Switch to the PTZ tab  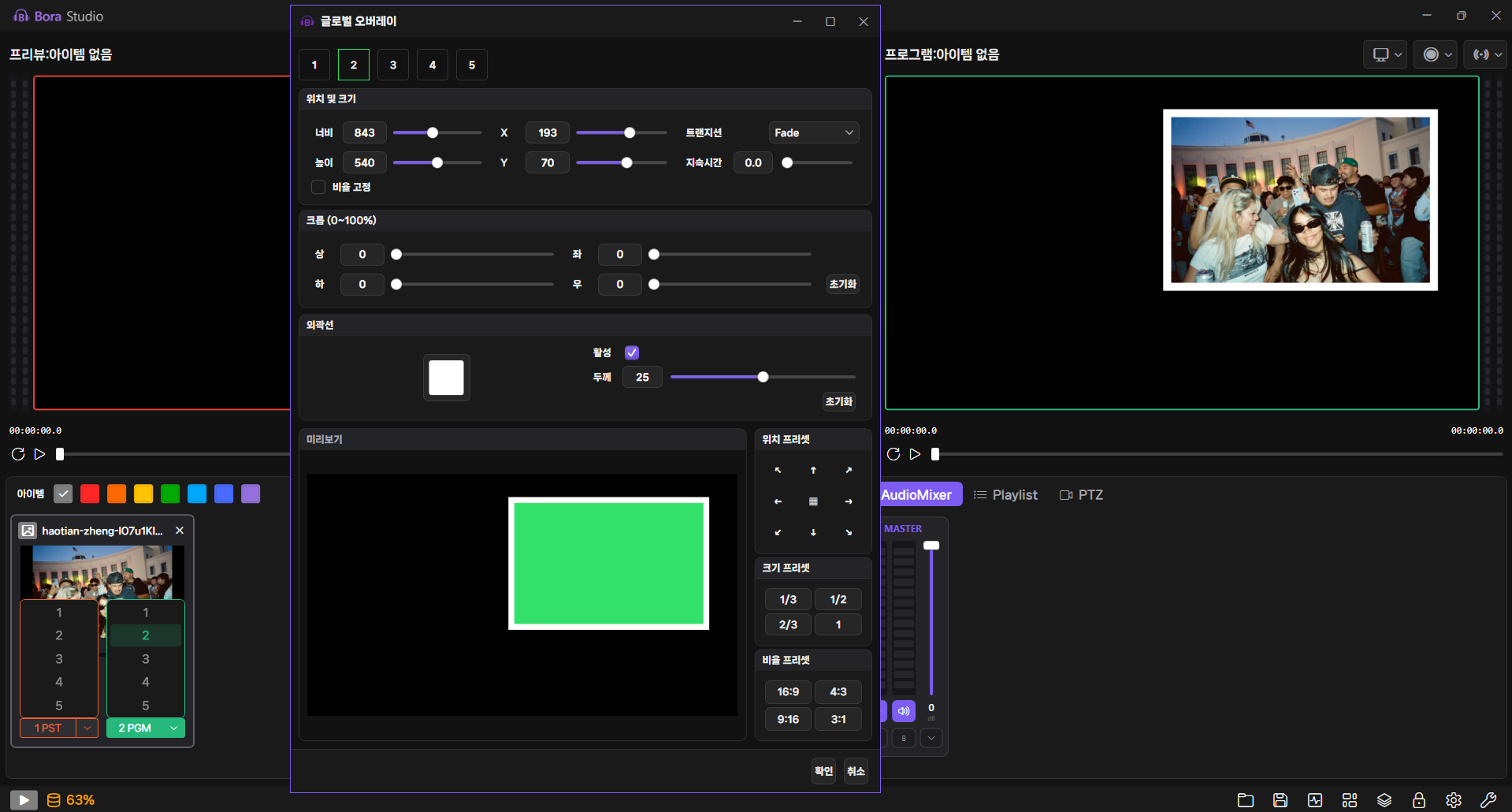pos(1081,495)
